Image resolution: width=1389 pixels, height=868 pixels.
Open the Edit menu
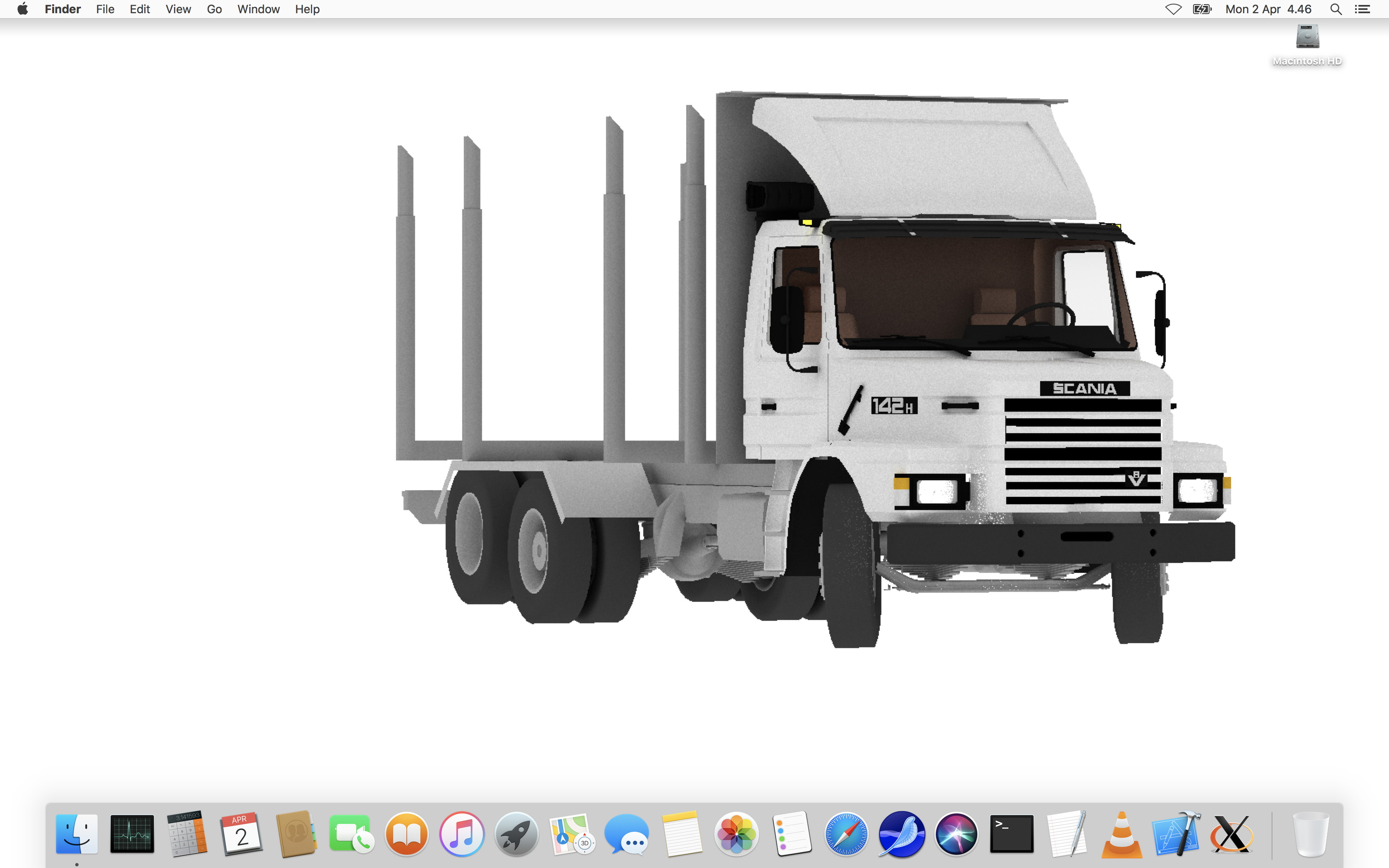click(x=139, y=9)
